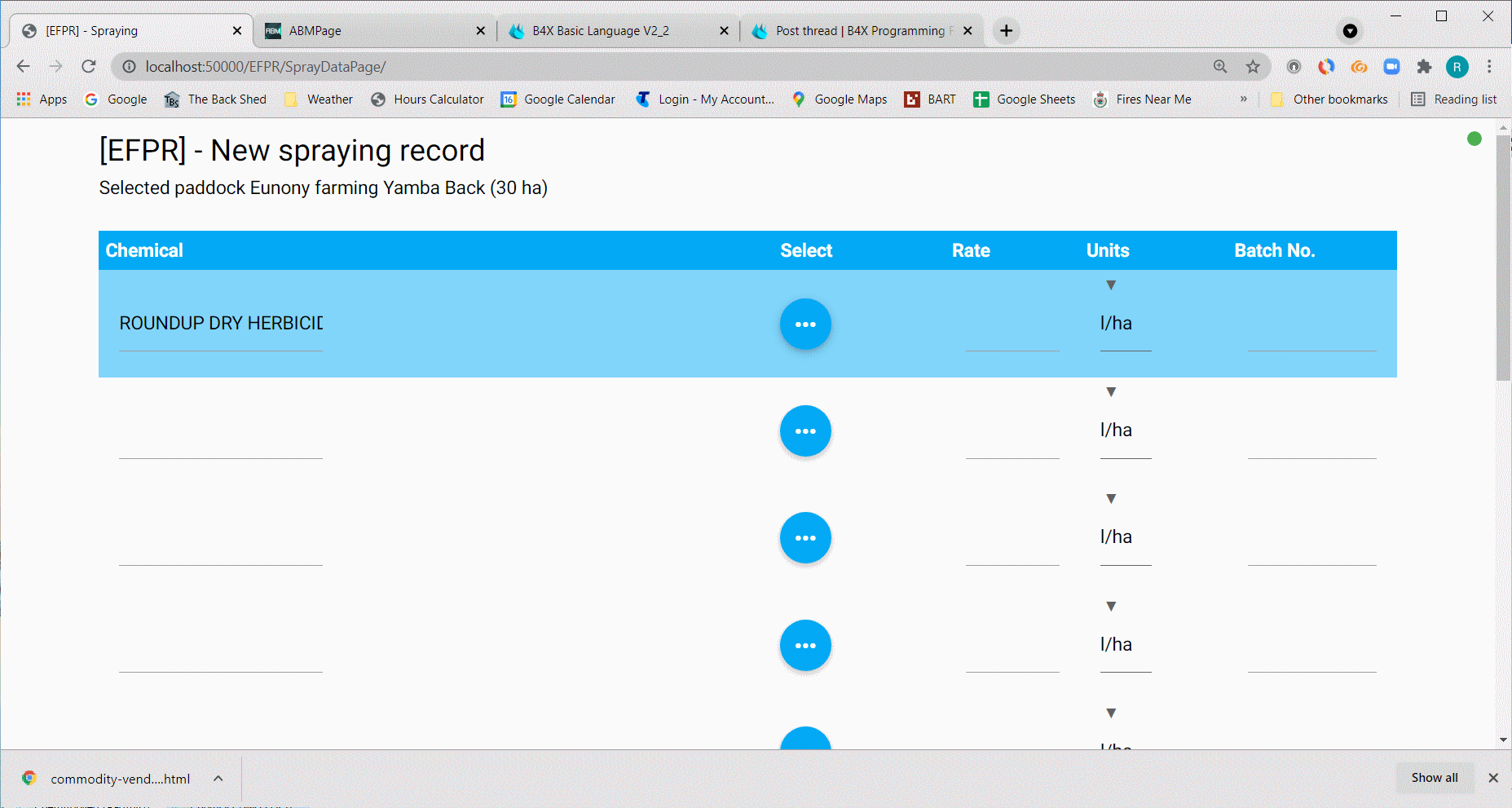Viewport: 1512px width, 808px height.
Task: Open the Fires Near Me bookmark
Action: coord(1142,99)
